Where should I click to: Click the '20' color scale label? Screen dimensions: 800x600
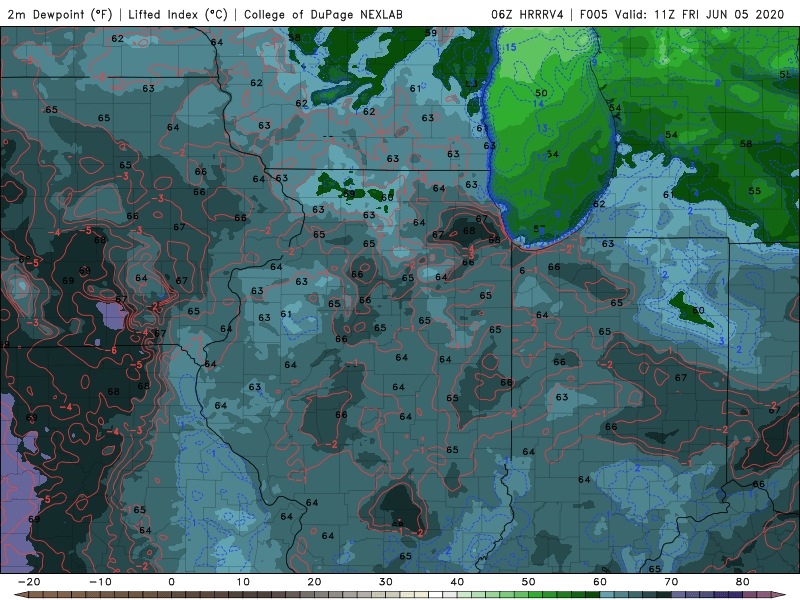tap(314, 582)
